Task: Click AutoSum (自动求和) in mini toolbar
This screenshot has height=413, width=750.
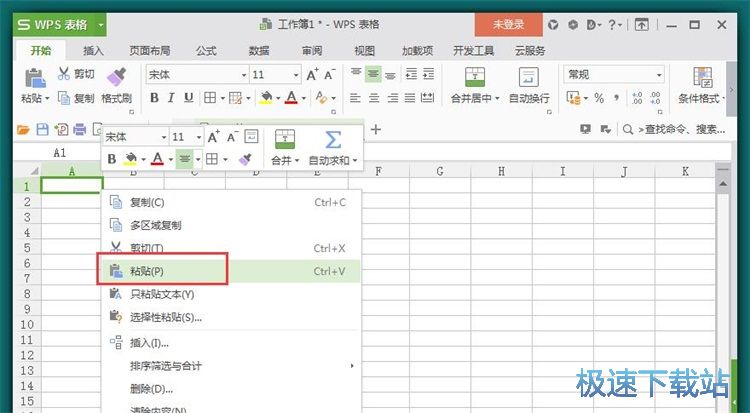Action: [333, 148]
